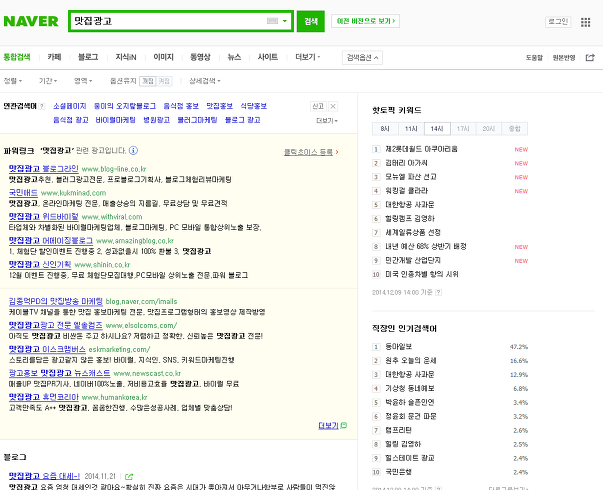Click the share icon beside 원본반영
Image resolution: width=603 pixels, height=490 pixels.
590,58
